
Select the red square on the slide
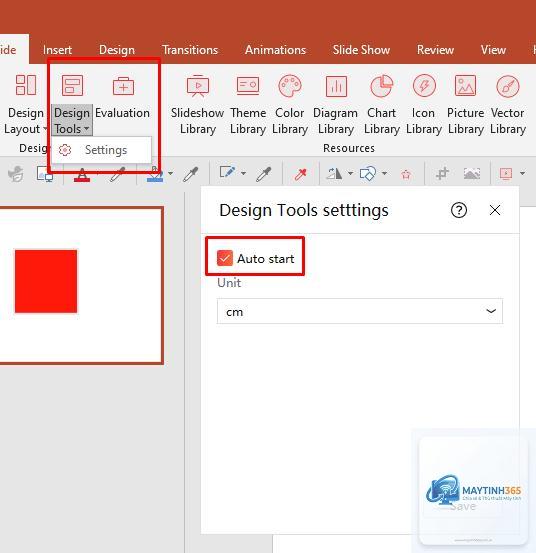(46, 281)
